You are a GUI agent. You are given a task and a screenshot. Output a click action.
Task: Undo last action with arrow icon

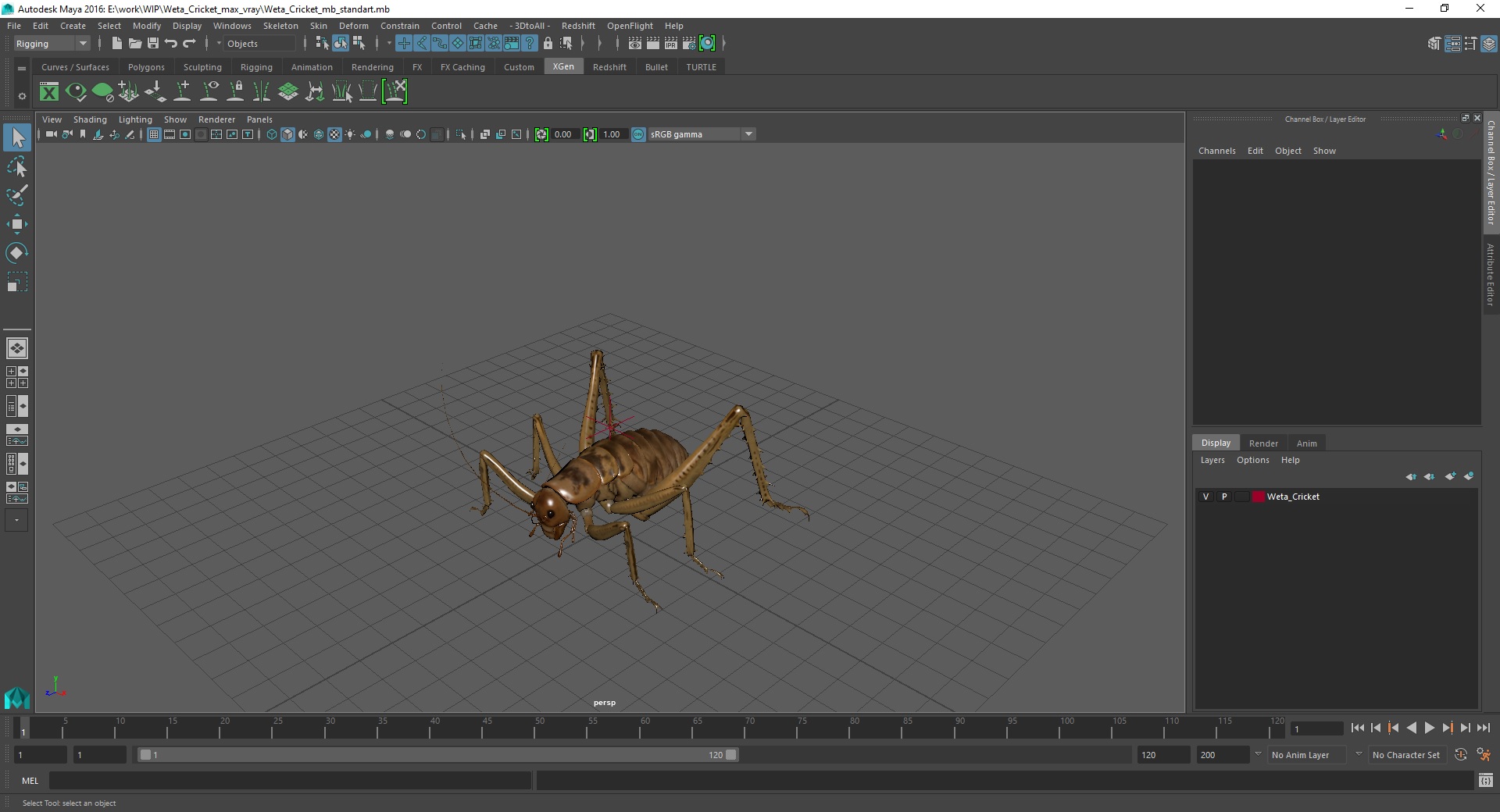pyautogui.click(x=171, y=44)
